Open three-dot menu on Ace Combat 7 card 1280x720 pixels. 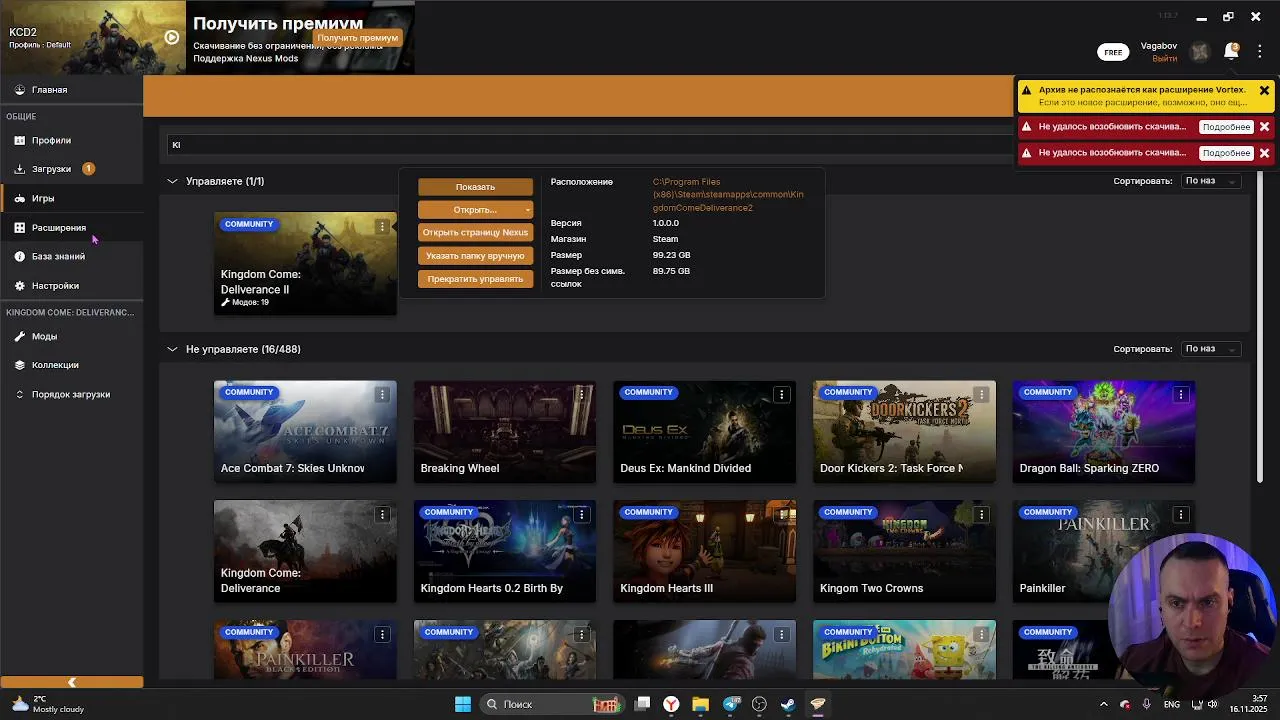coord(382,395)
